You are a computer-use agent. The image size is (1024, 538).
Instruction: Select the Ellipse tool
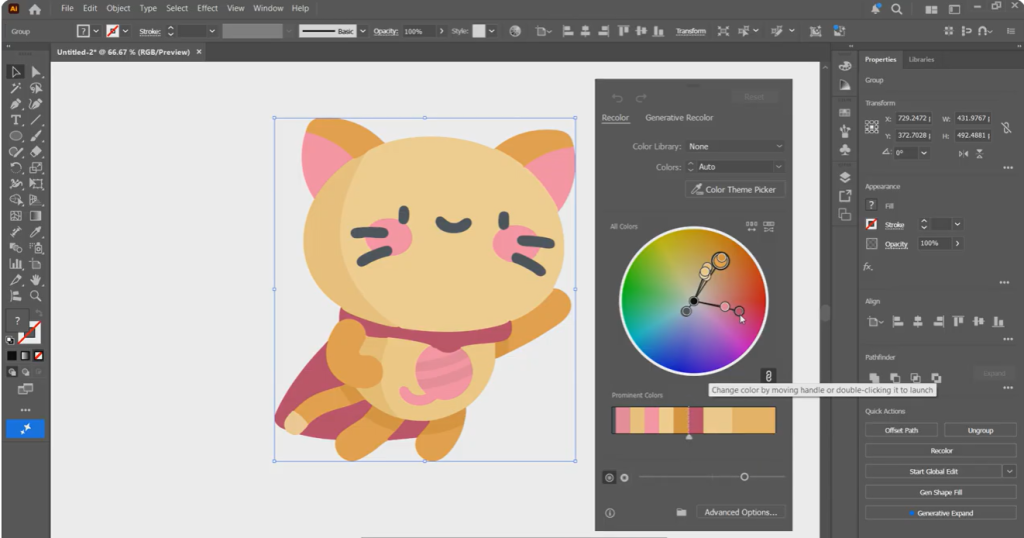16,136
